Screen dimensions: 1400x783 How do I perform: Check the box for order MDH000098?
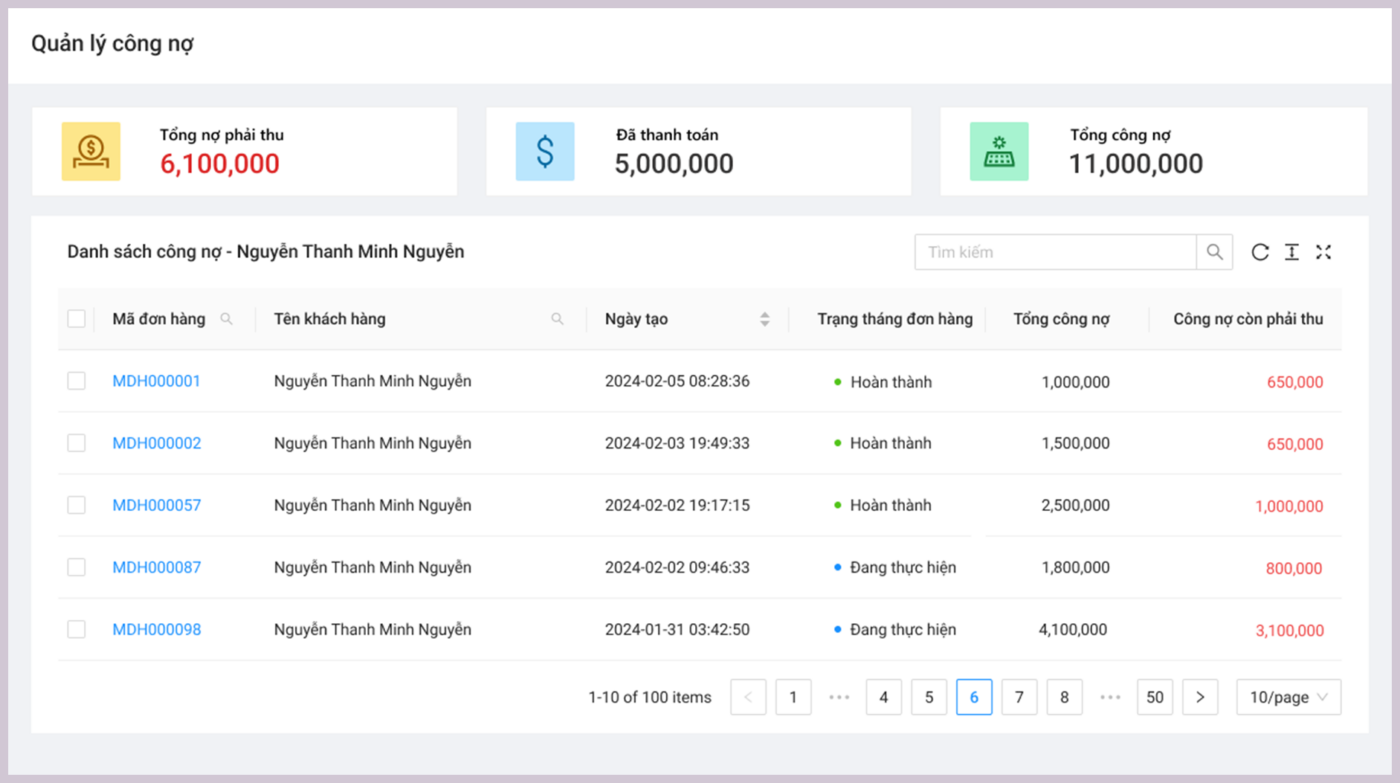(x=76, y=629)
